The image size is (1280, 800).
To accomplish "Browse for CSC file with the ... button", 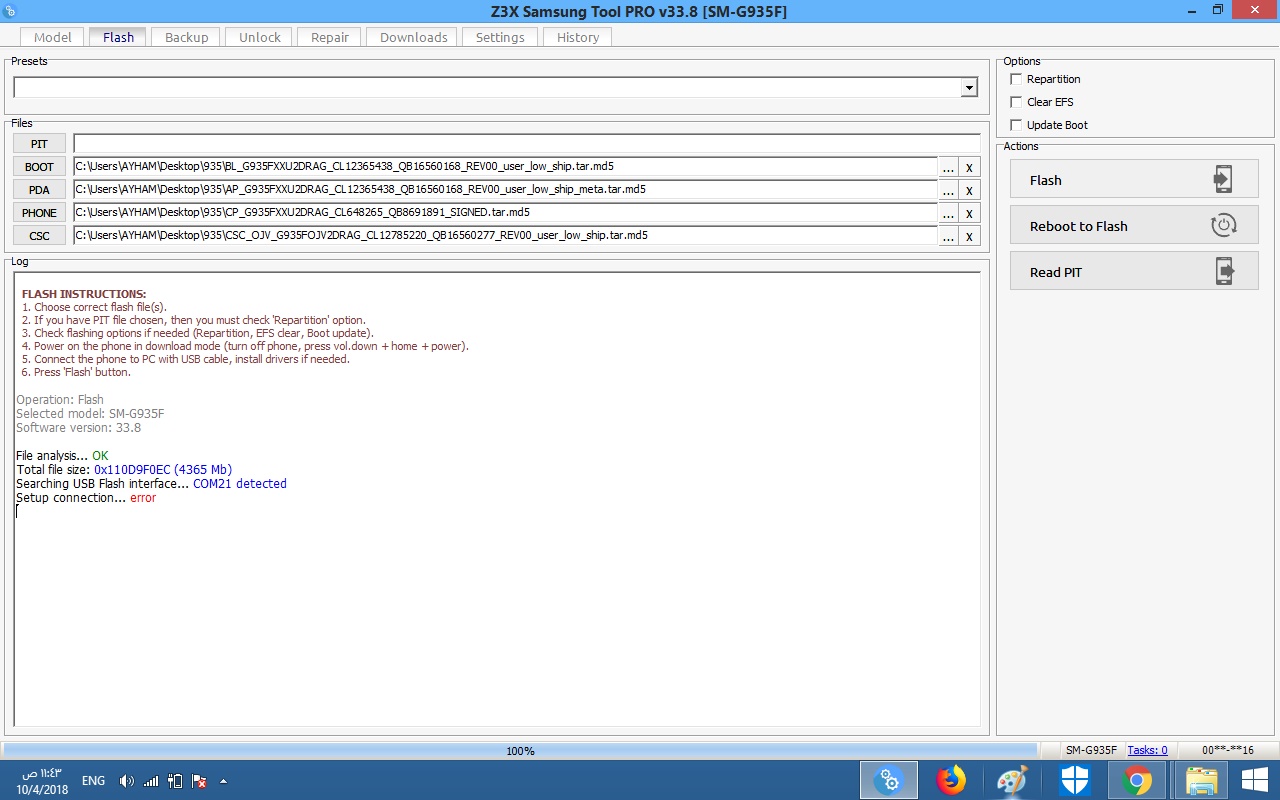I will 949,236.
